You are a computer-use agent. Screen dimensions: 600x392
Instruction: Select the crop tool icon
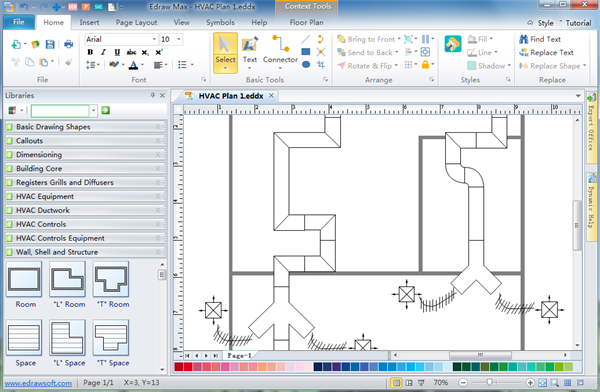coord(321,64)
